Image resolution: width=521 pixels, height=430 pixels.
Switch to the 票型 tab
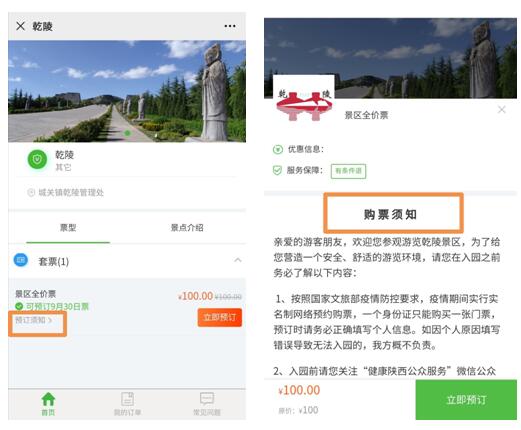pyautogui.click(x=68, y=228)
